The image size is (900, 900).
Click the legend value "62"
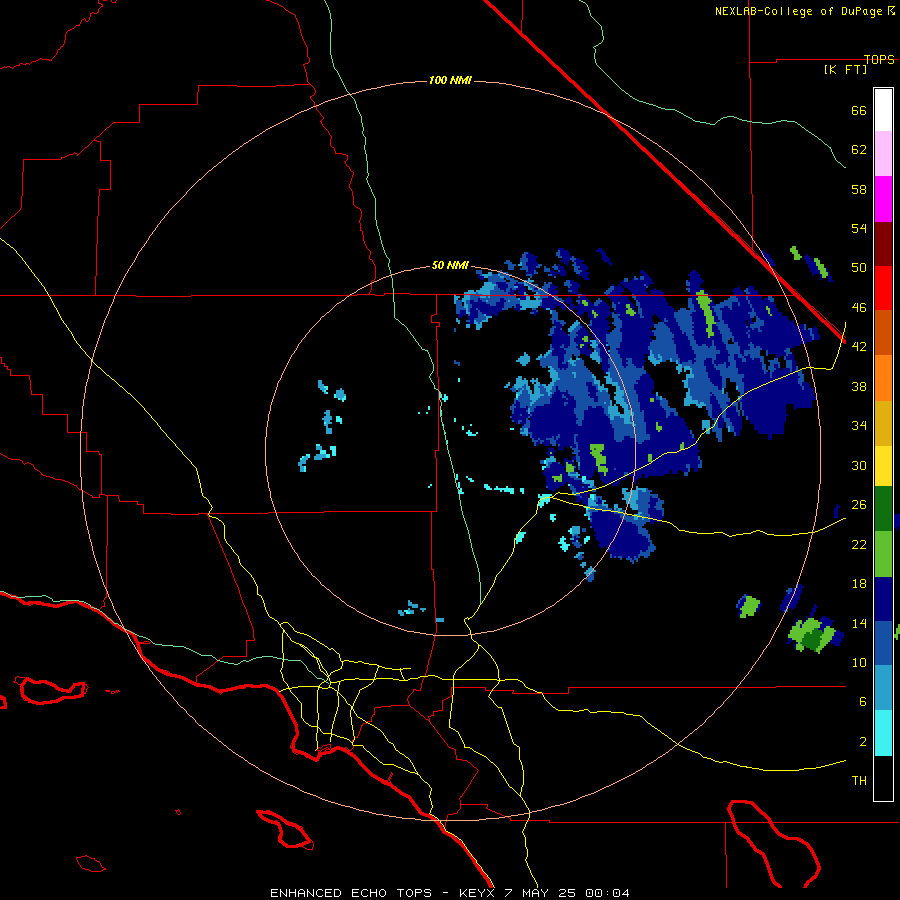(x=859, y=150)
